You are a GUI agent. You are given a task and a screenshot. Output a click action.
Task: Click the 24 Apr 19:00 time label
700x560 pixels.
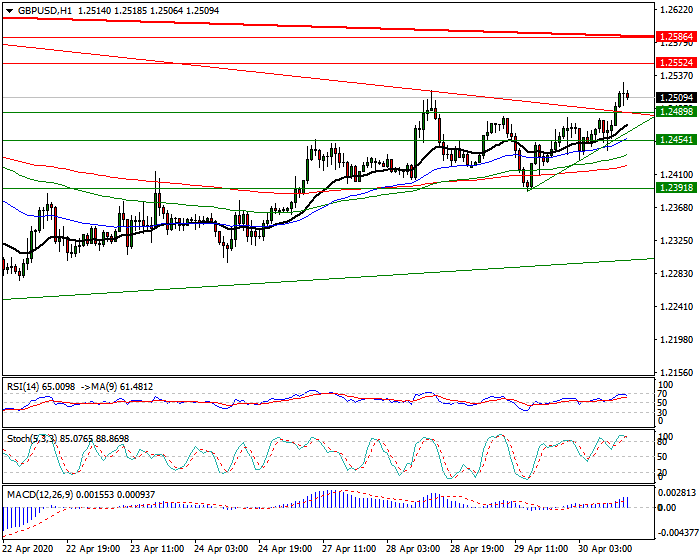pyautogui.click(x=286, y=548)
